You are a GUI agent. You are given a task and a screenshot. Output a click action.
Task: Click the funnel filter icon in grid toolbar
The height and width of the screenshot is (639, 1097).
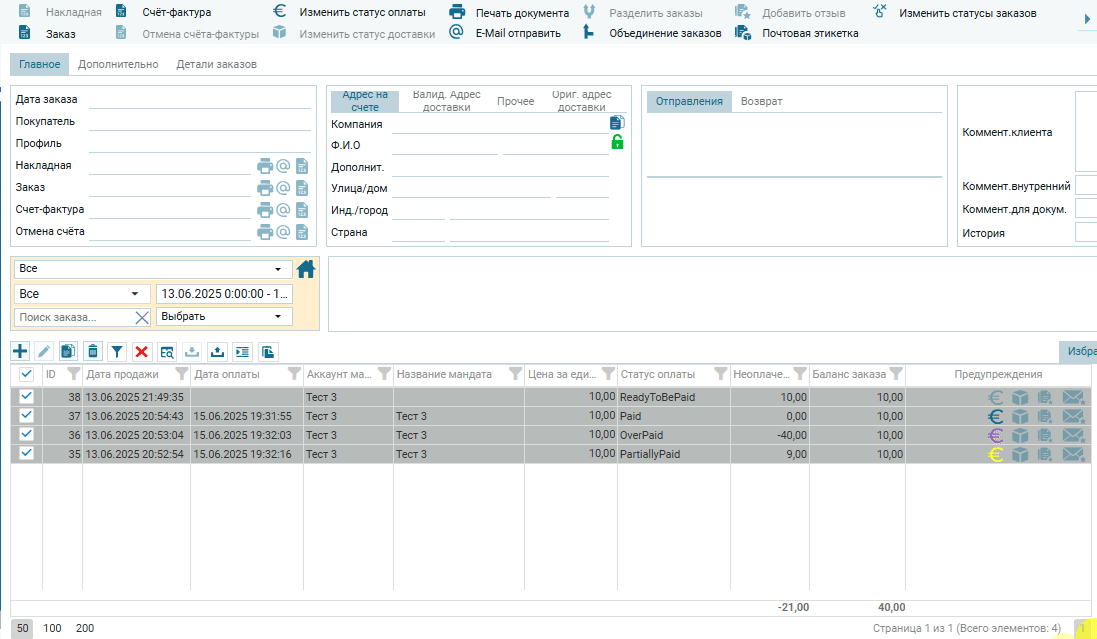tap(117, 351)
